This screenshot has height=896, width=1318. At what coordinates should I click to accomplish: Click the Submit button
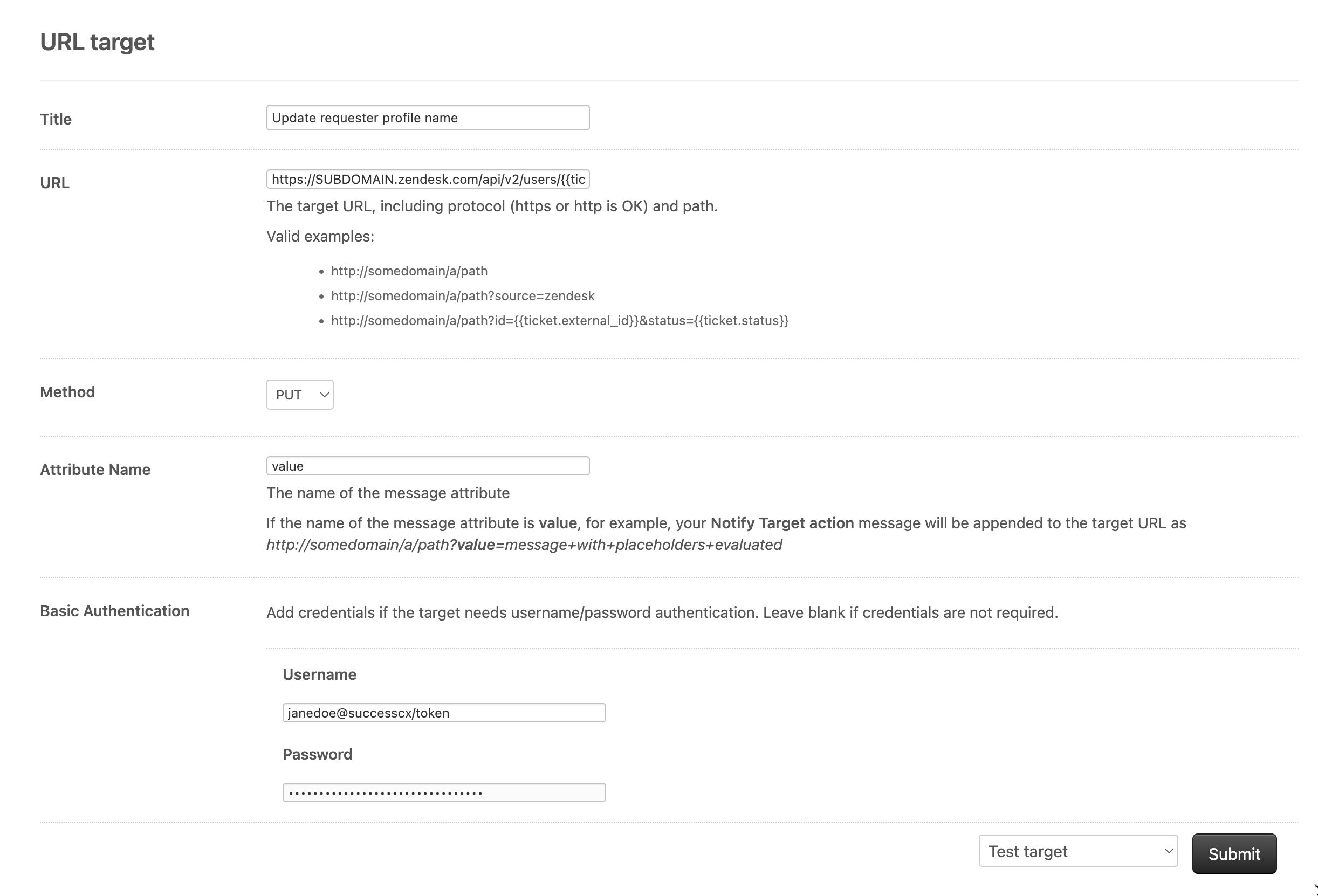click(x=1234, y=853)
